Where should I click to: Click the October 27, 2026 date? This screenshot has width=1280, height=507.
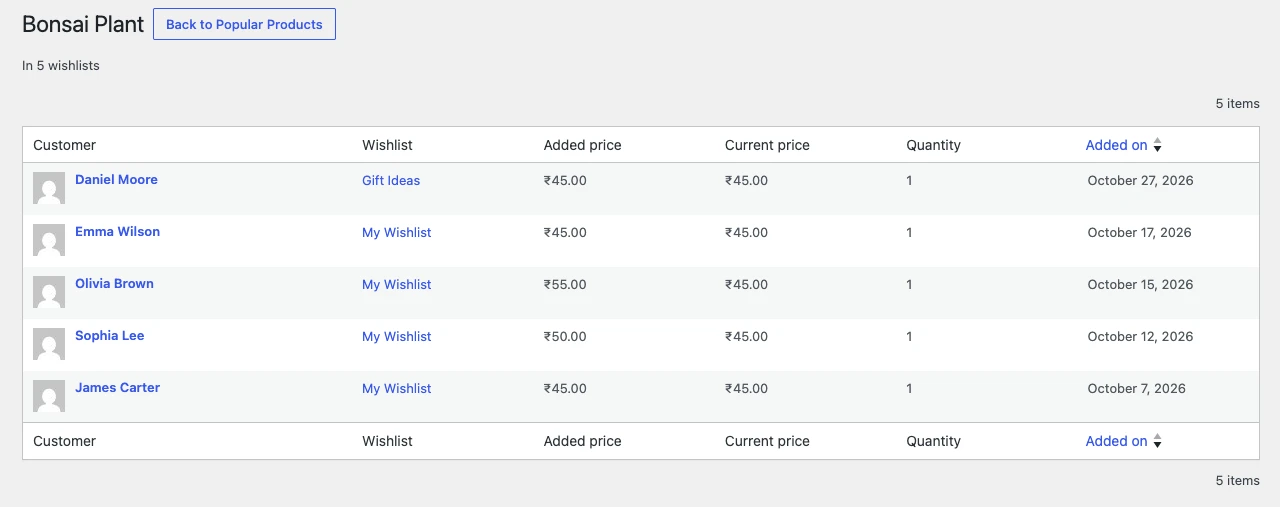click(x=1140, y=181)
